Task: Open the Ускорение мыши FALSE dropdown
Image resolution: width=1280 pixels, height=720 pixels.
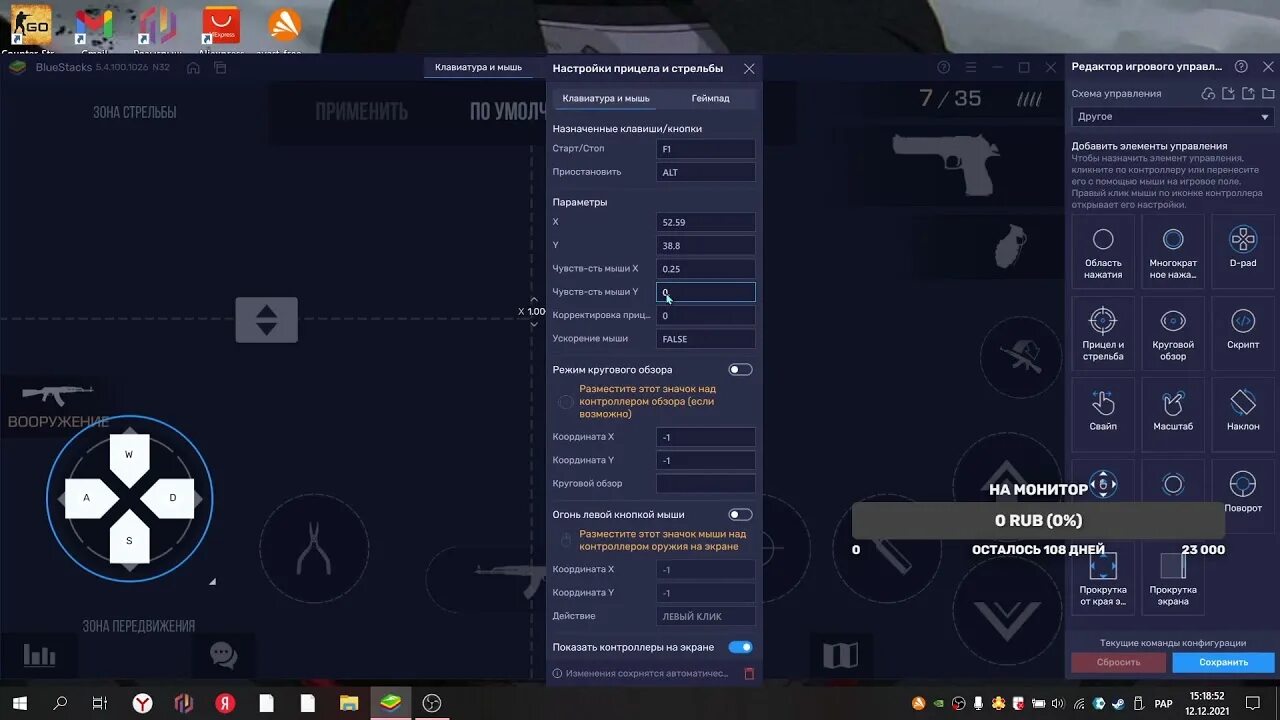Action: coord(705,339)
